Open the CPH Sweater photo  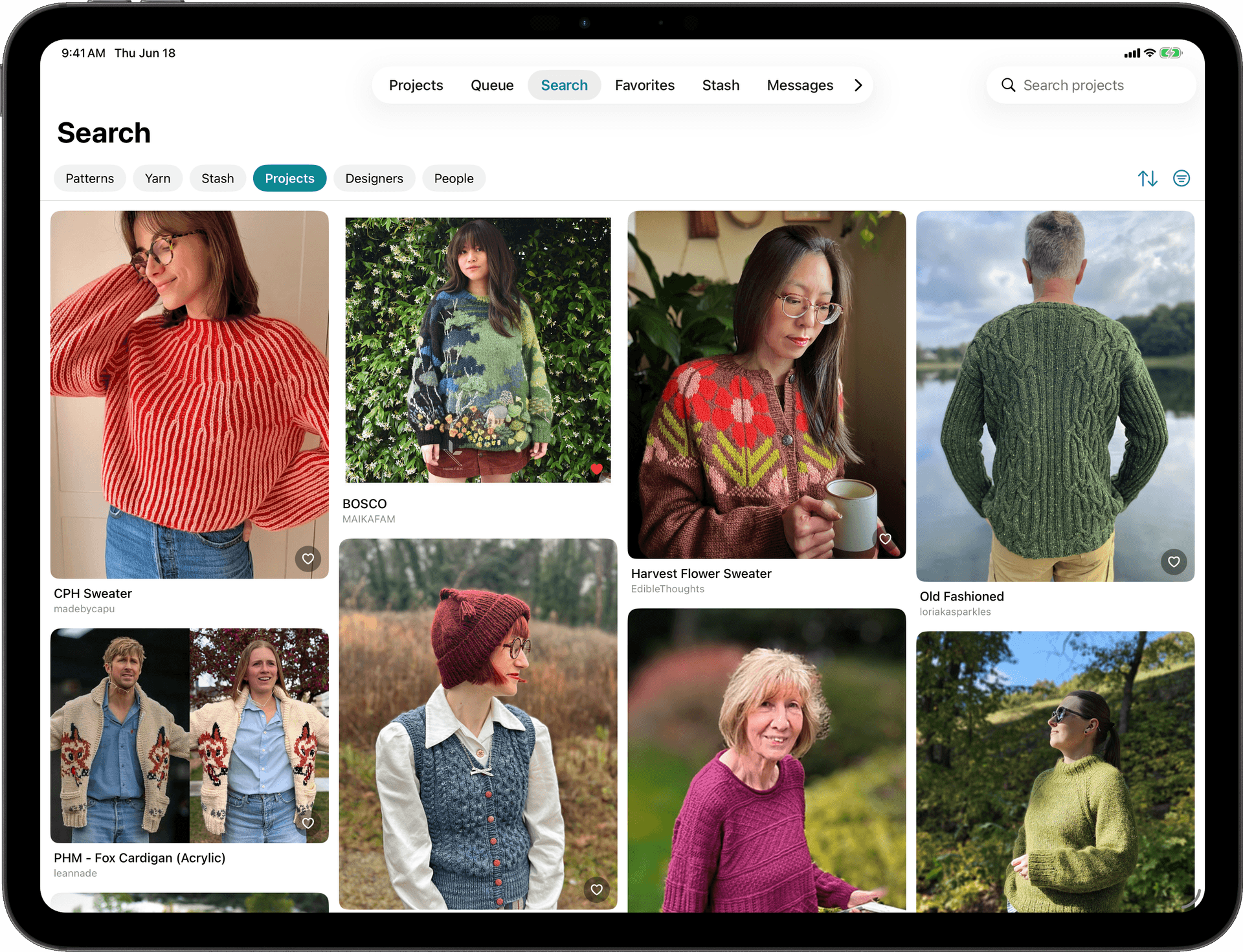[190, 395]
